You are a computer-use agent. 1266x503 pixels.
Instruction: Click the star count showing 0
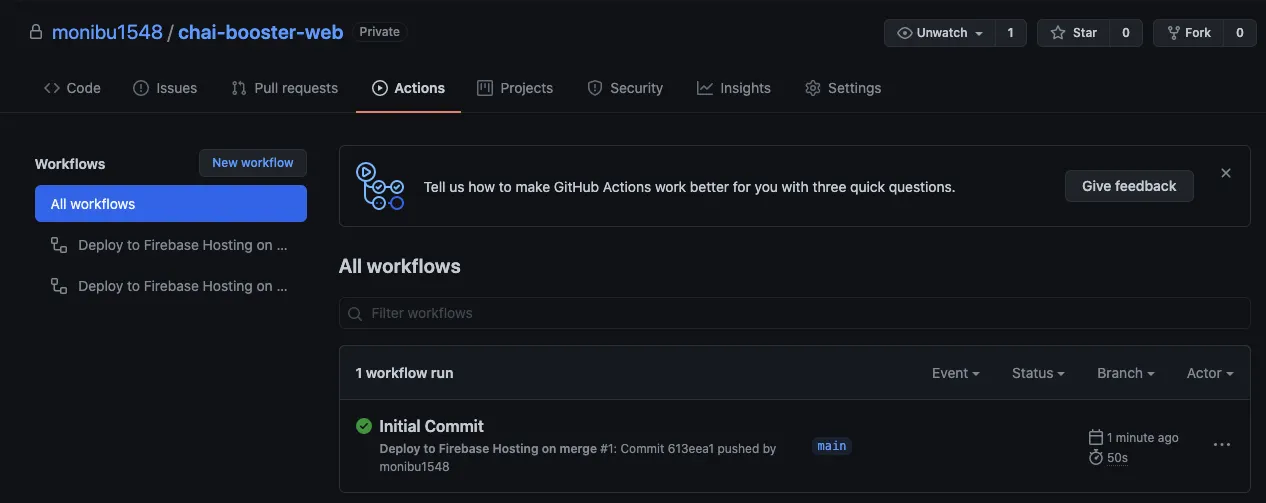pyautogui.click(x=1125, y=33)
